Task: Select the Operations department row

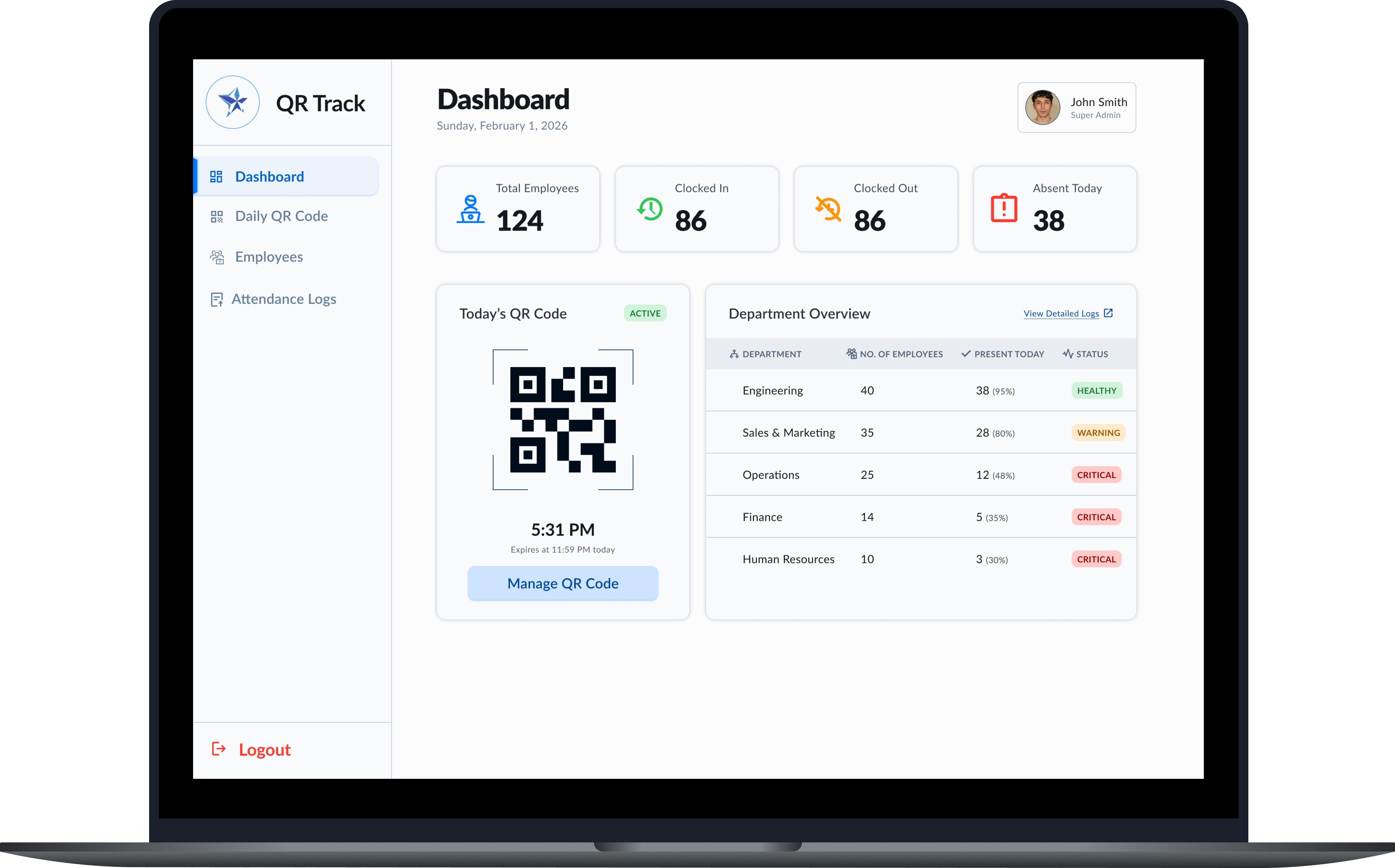Action: coord(921,475)
